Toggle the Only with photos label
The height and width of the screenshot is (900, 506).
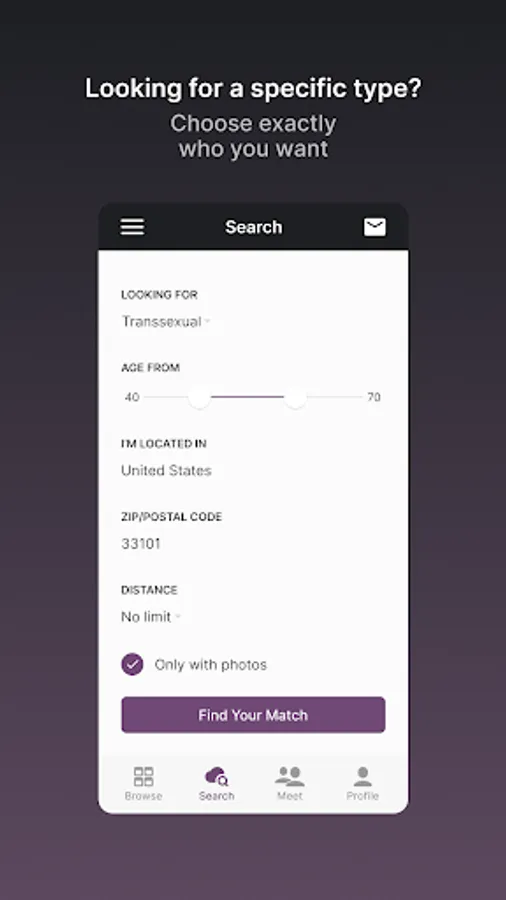point(211,665)
